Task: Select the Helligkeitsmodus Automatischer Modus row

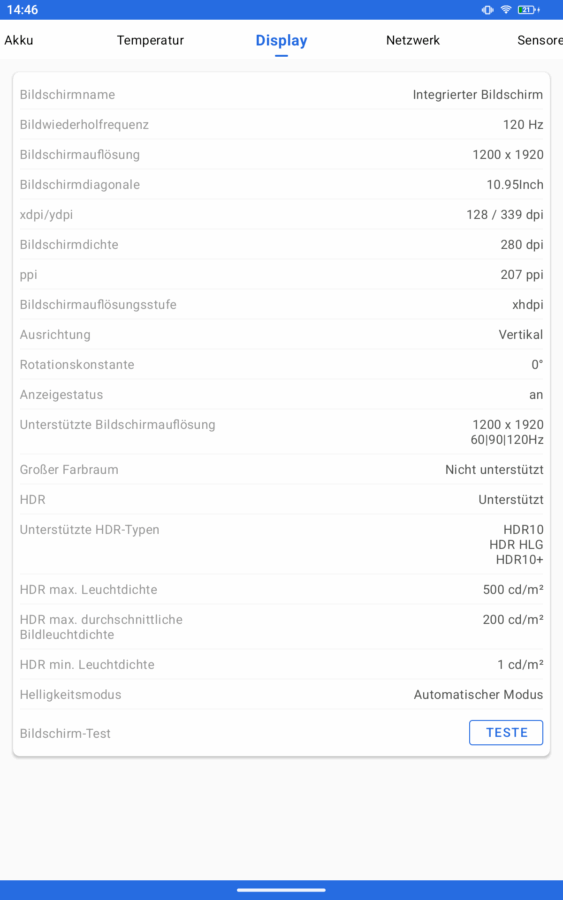Action: pyautogui.click(x=281, y=695)
